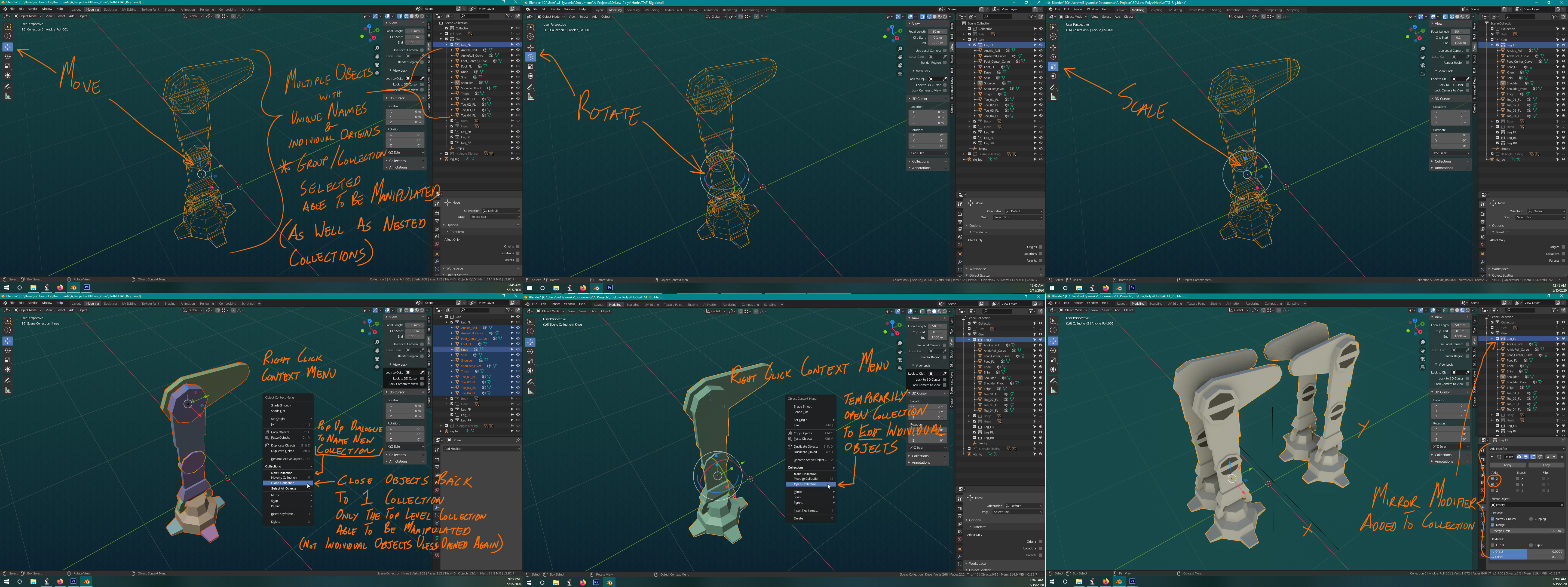Enable Clipping option in Mirror modifier
1568x587 pixels.
[1531, 519]
